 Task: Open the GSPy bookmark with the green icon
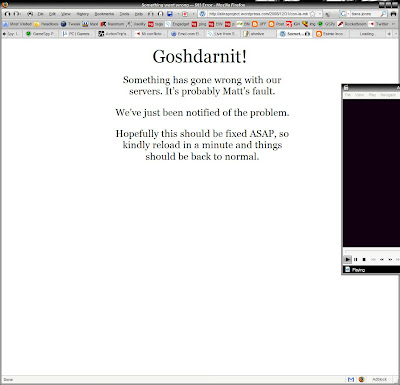326,24
